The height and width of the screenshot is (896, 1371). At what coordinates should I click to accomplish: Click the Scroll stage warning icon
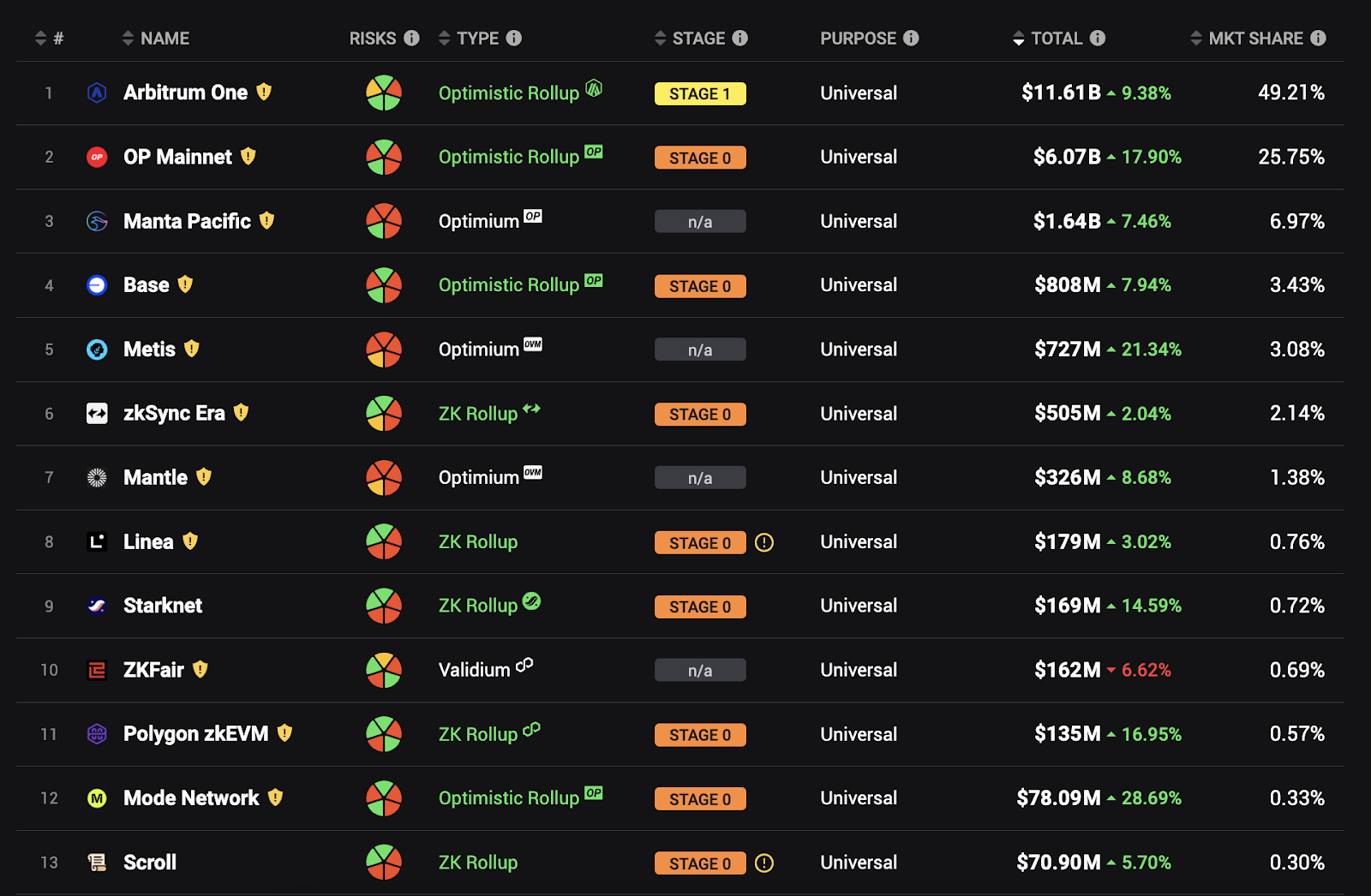764,863
